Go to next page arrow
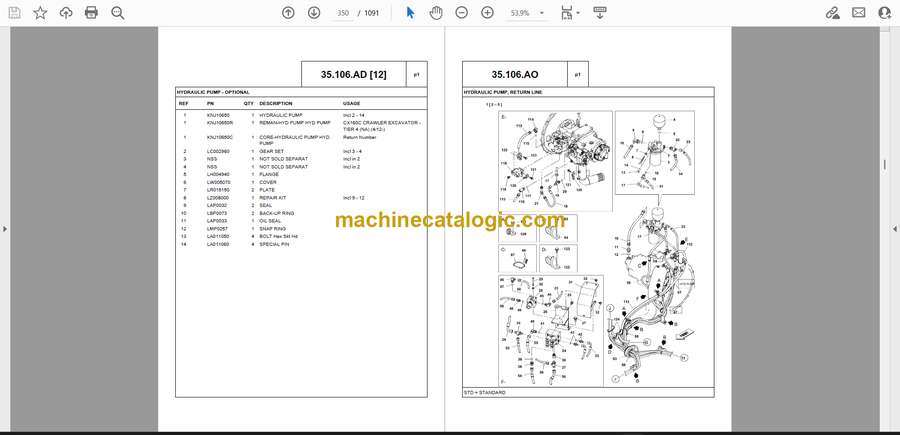 click(314, 13)
